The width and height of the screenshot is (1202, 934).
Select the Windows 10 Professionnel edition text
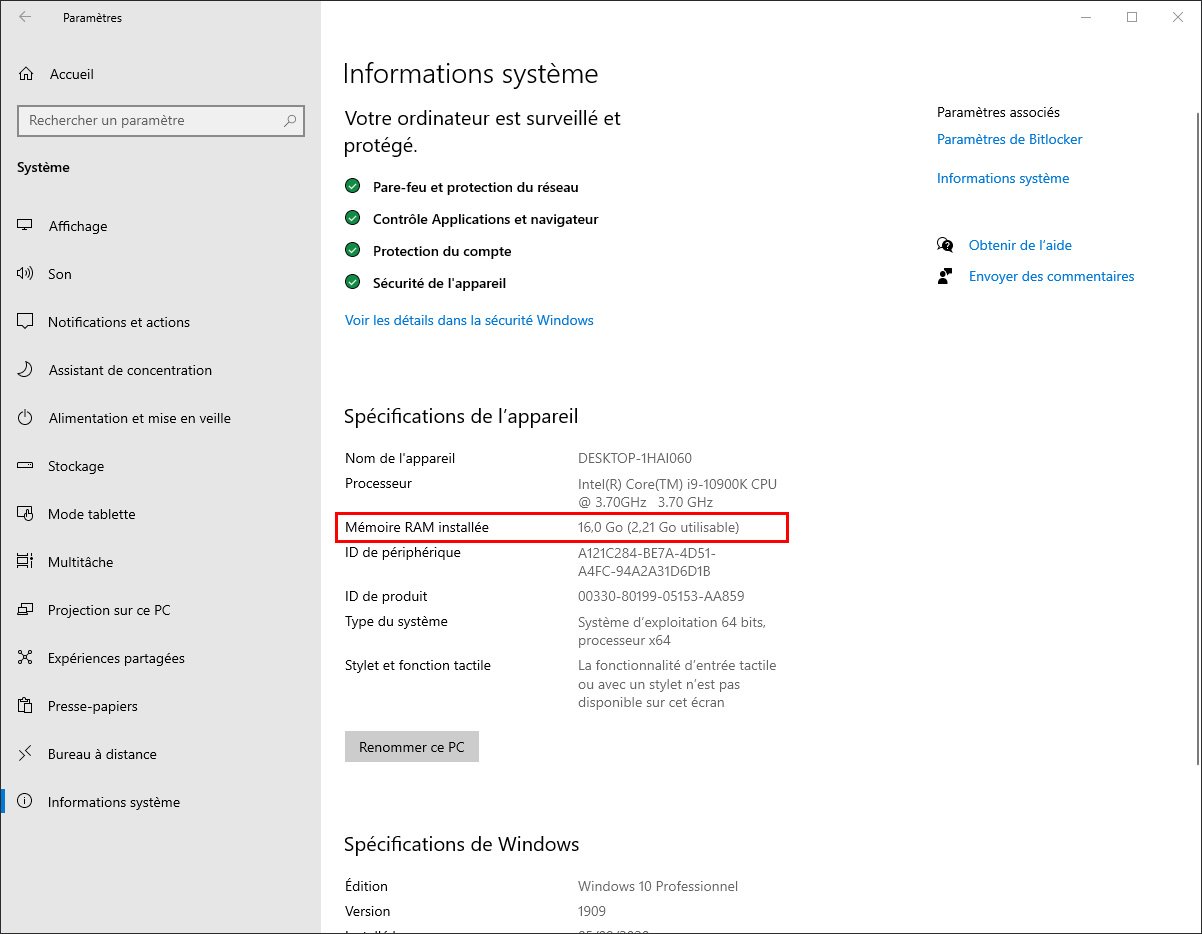[x=658, y=886]
